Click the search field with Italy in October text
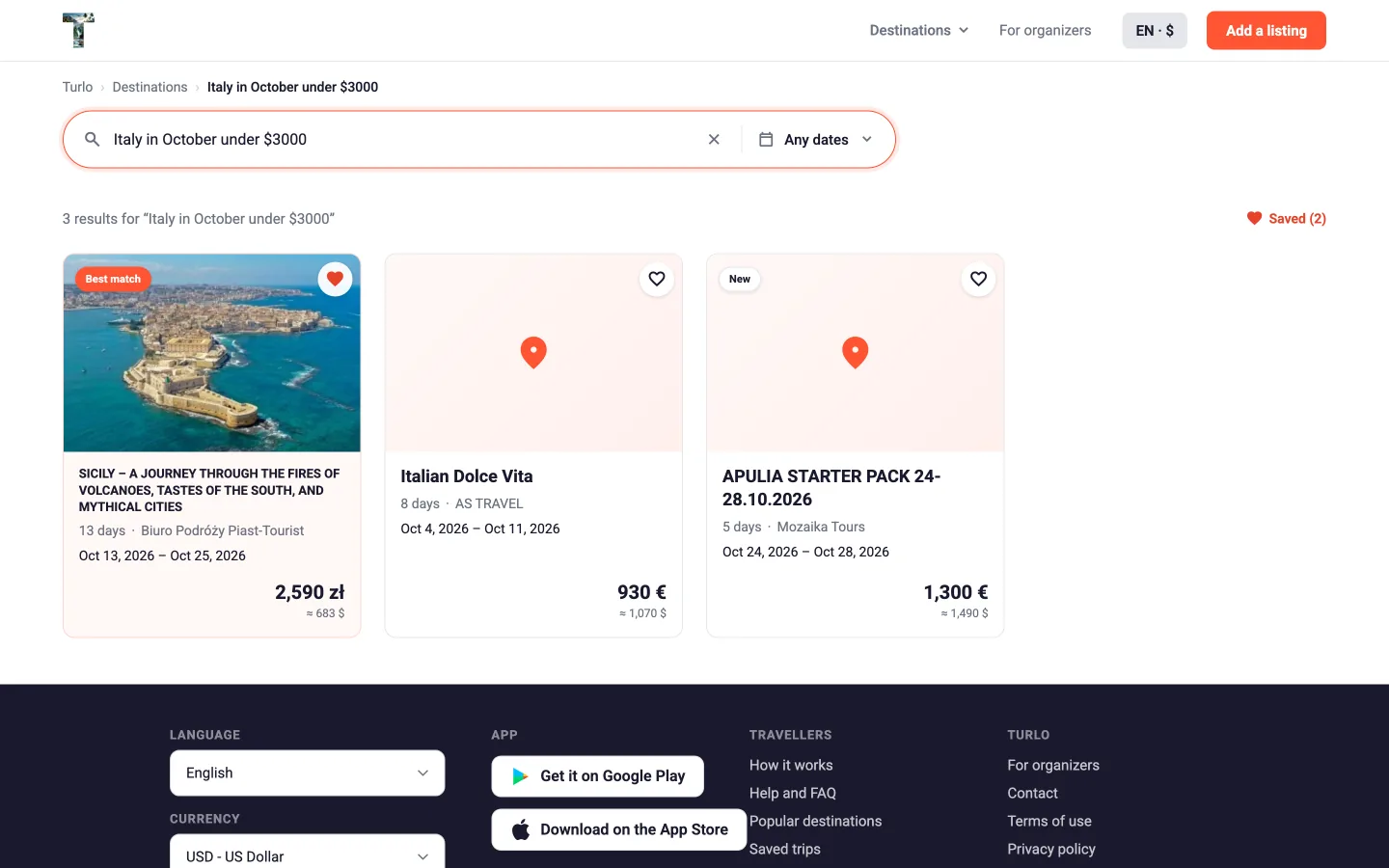The width and height of the screenshot is (1389, 868). (x=403, y=139)
